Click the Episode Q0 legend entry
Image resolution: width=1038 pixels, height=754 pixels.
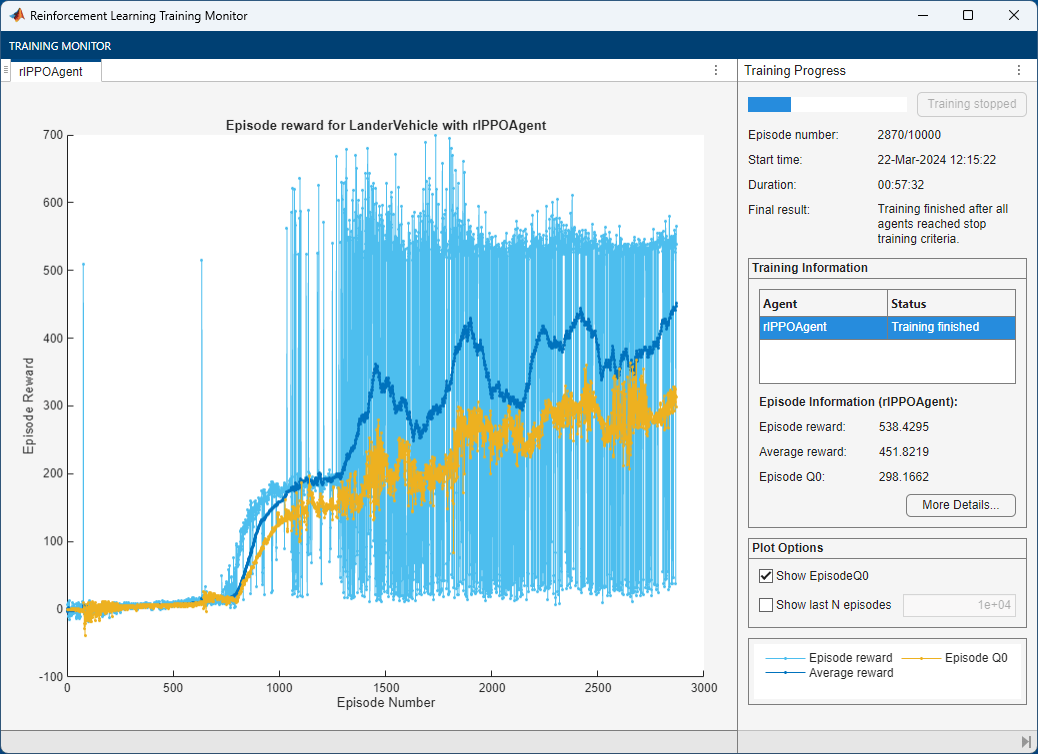(x=955, y=658)
